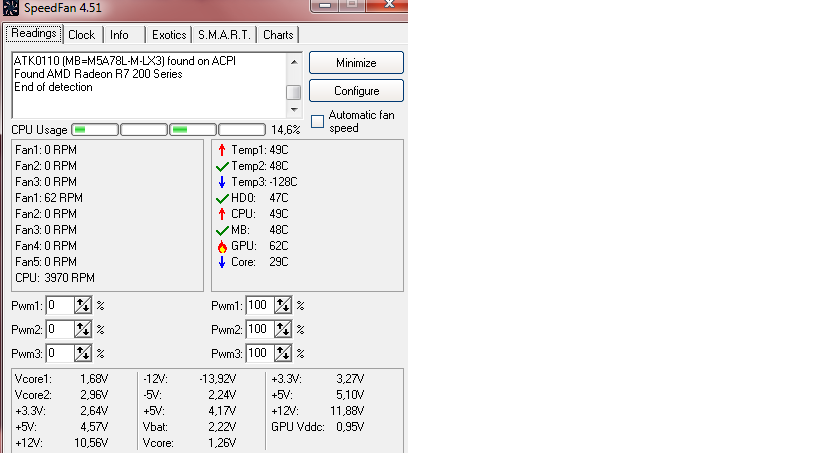The image size is (816, 460).
Task: Click the Vcore: 1,26V reading
Action: (x=189, y=443)
